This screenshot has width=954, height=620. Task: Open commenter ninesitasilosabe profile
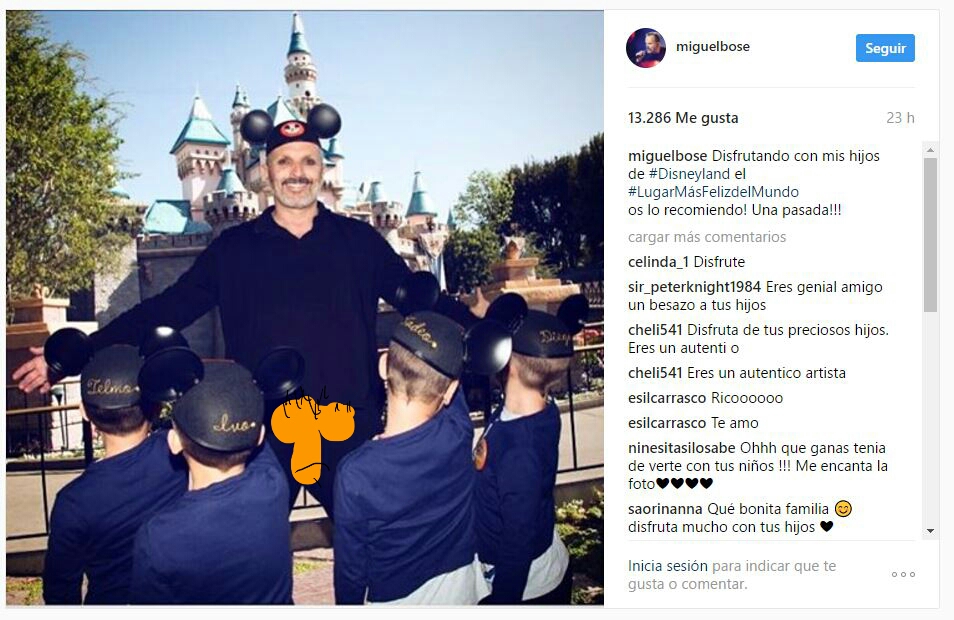click(x=681, y=448)
